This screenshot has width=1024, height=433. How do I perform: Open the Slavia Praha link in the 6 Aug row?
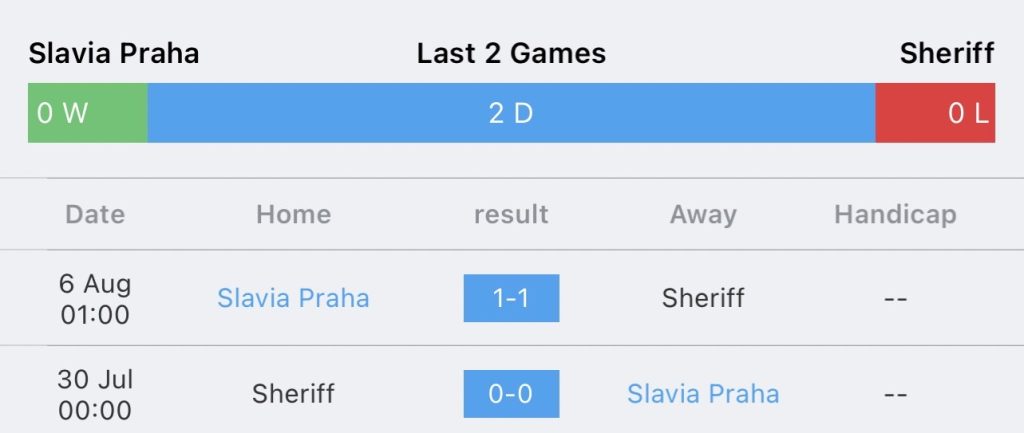pos(293,298)
